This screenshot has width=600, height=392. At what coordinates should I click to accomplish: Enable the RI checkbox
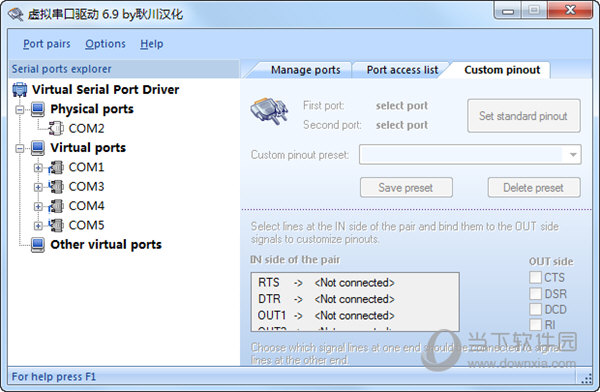tap(535, 325)
